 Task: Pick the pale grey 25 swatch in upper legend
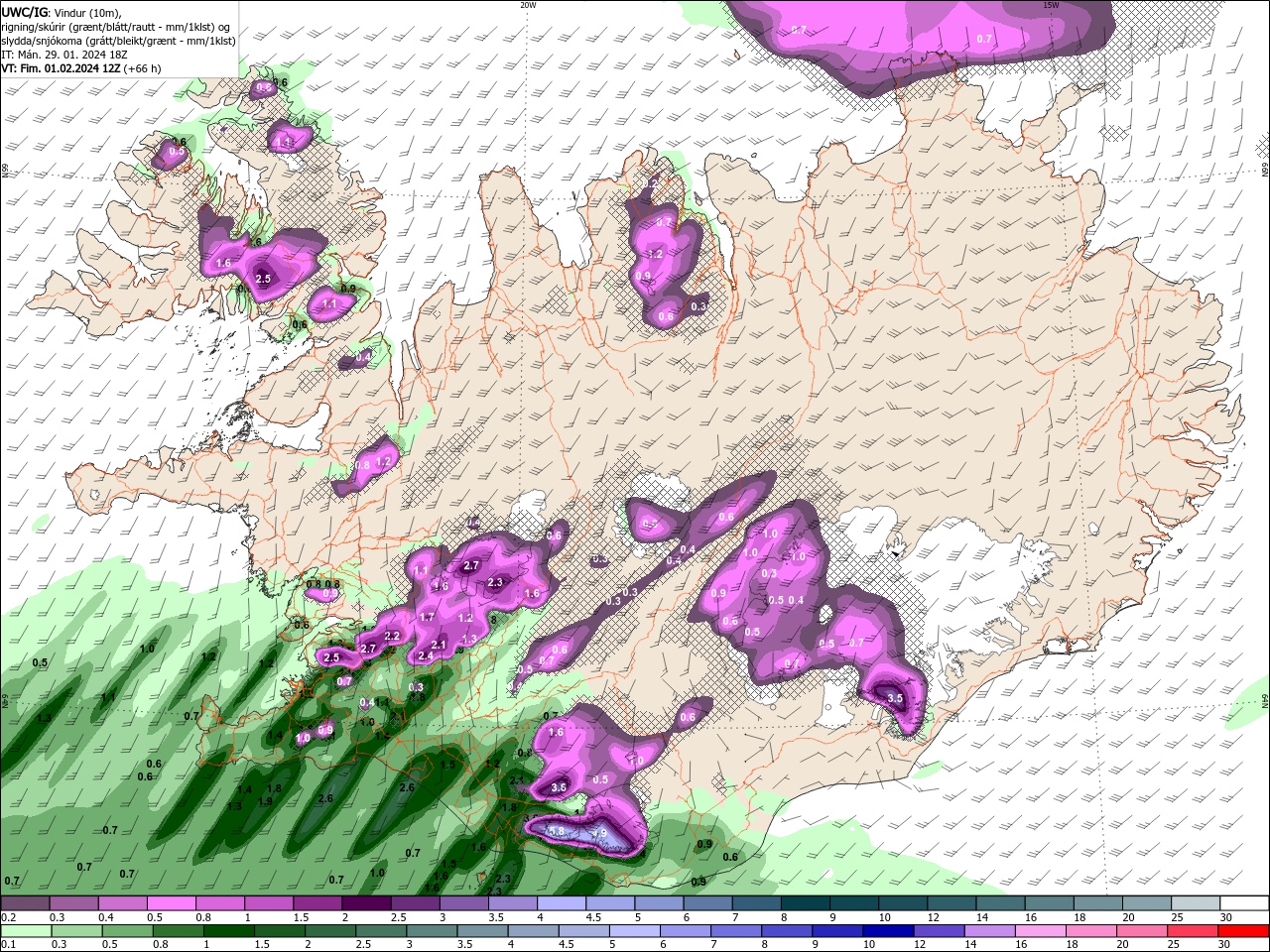pos(1196,903)
